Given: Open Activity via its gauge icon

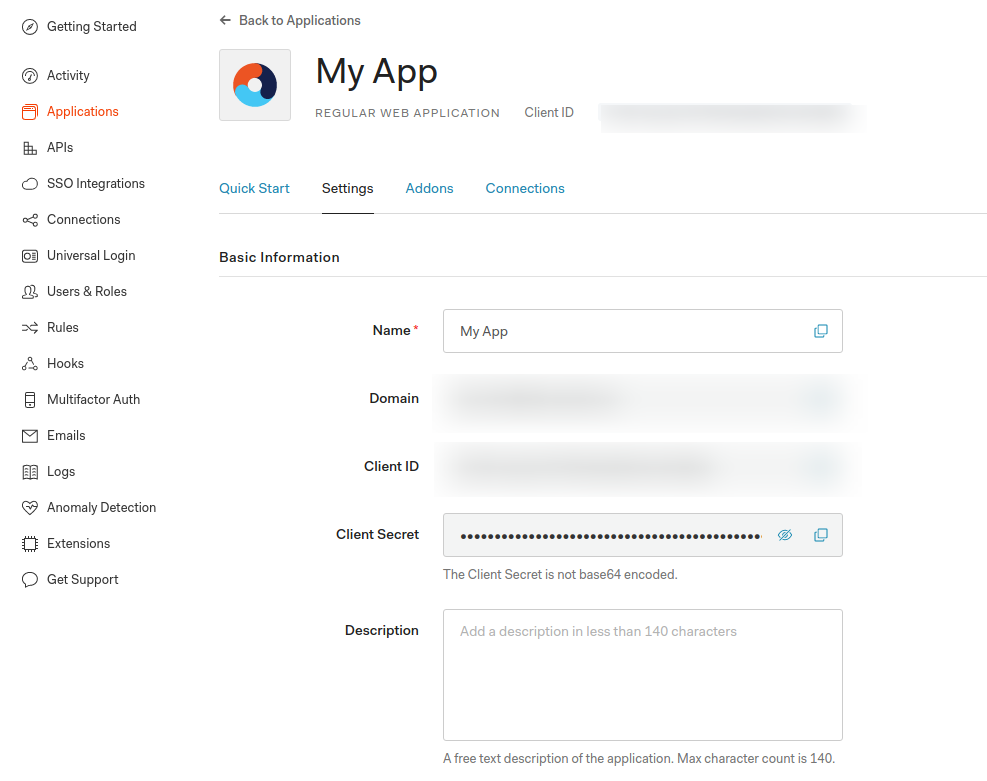Looking at the screenshot, I should (x=29, y=76).
